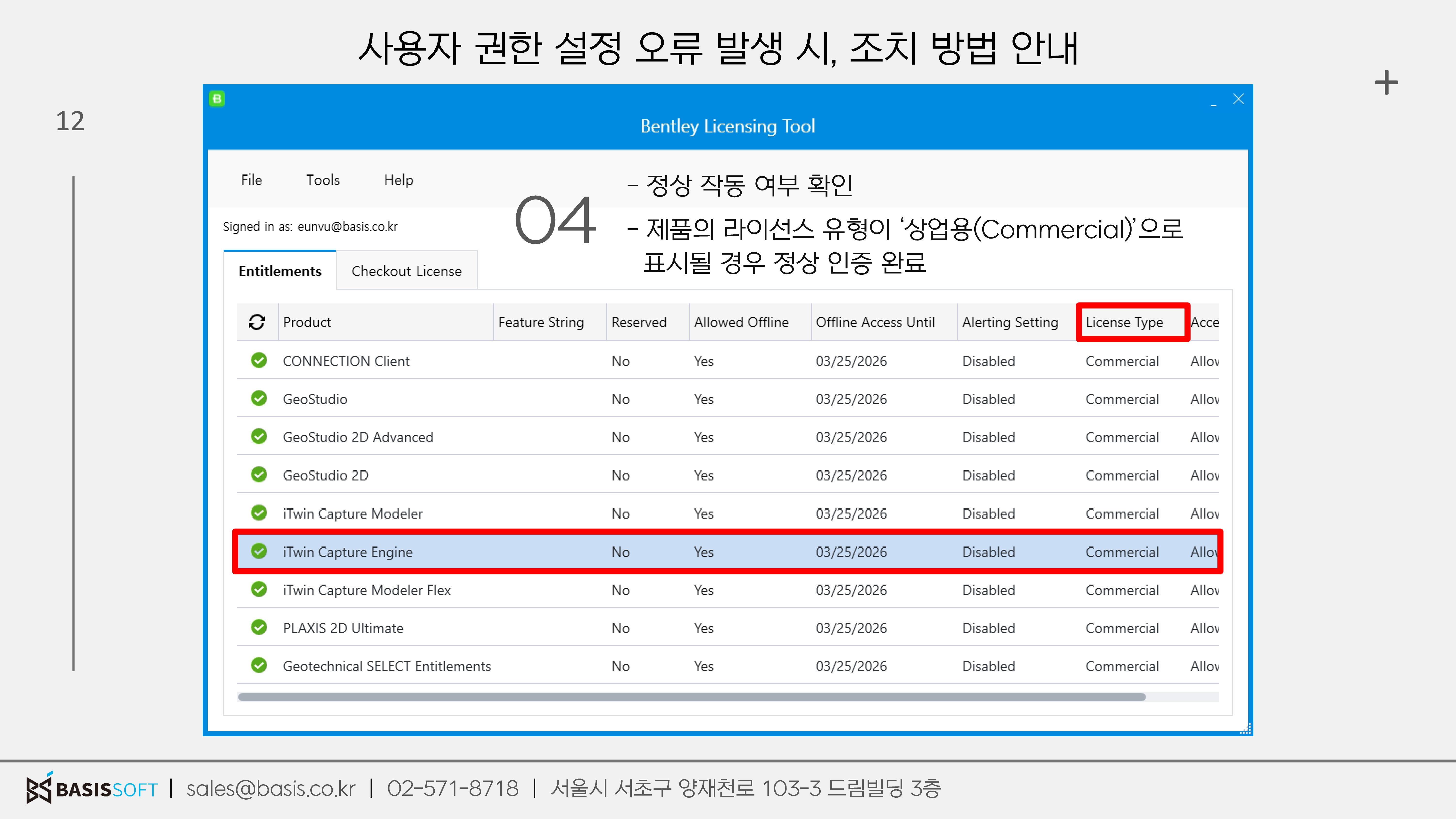Image resolution: width=1456 pixels, height=819 pixels.
Task: Sort by the License Type column header
Action: [x=1124, y=322]
